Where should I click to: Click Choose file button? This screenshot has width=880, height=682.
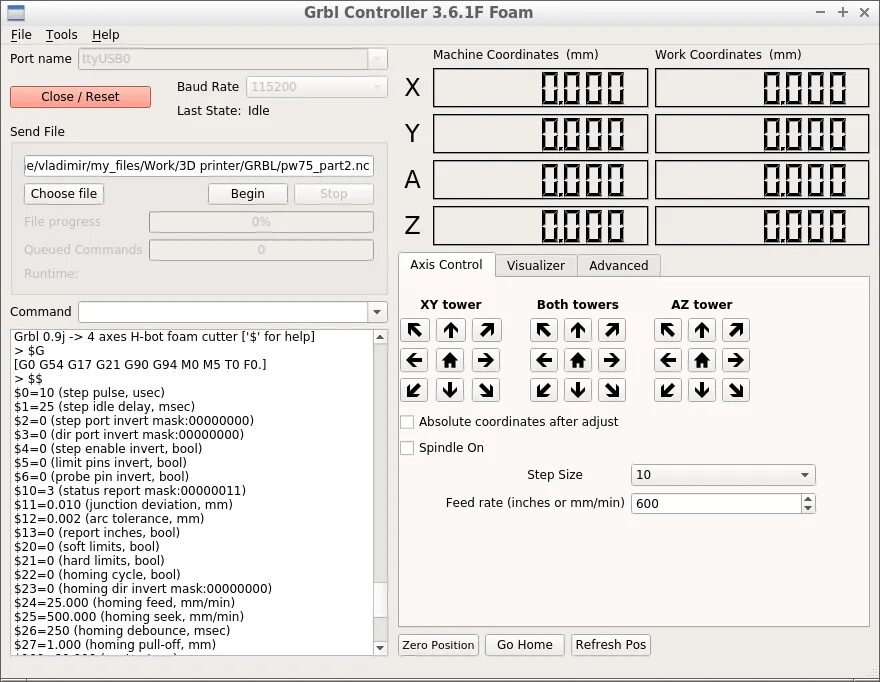tap(64, 194)
